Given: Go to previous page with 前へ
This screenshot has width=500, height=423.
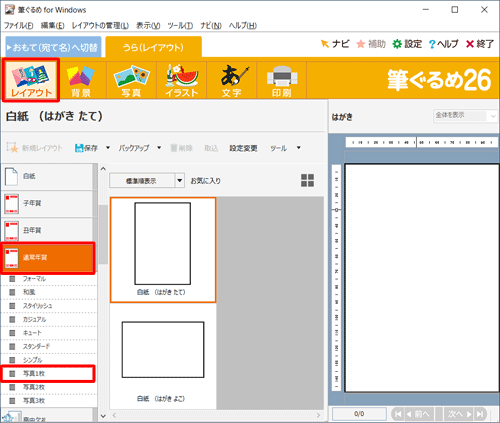Looking at the screenshot, I should 418,414.
